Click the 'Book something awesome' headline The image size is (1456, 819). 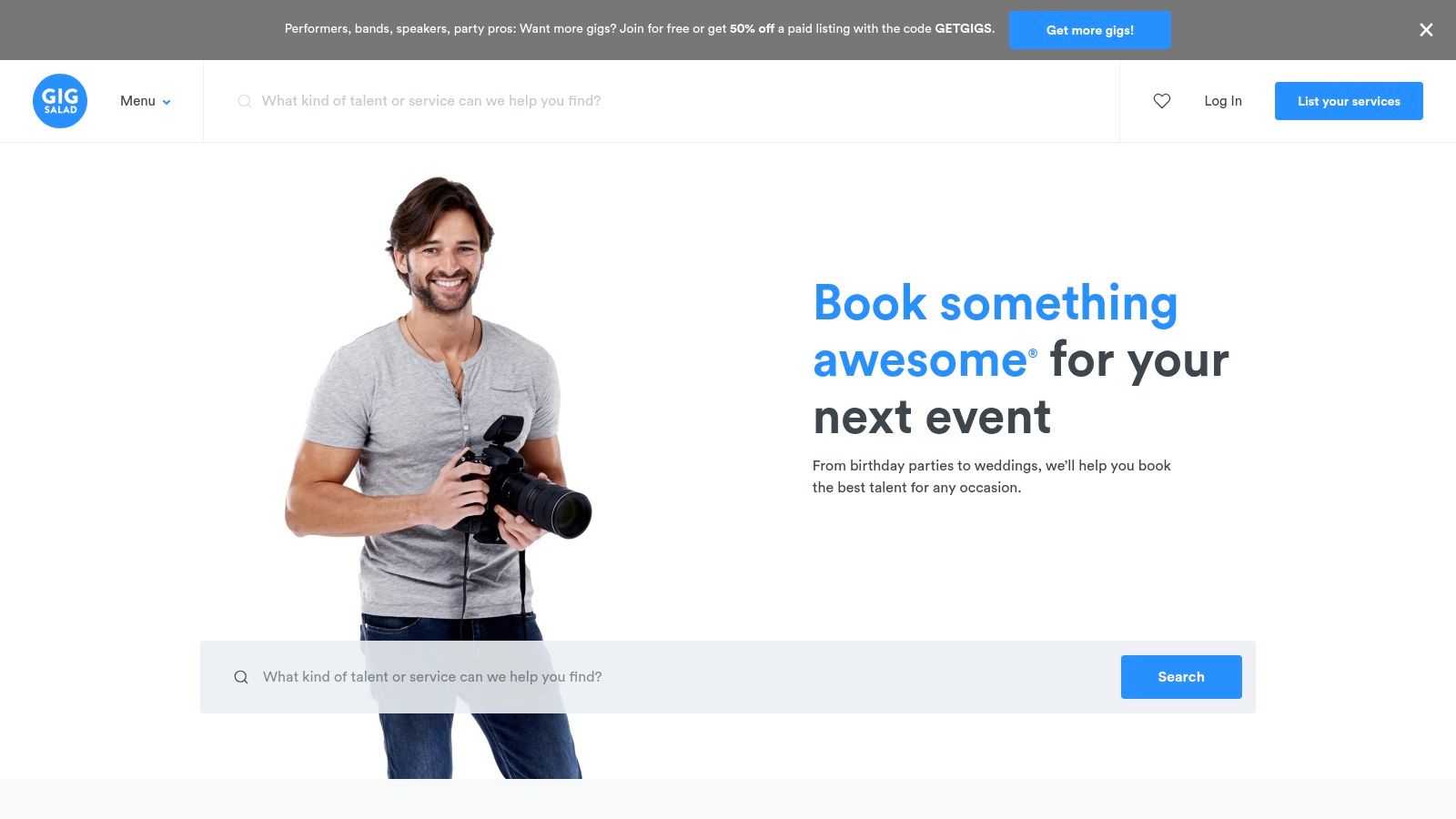[x=996, y=331]
